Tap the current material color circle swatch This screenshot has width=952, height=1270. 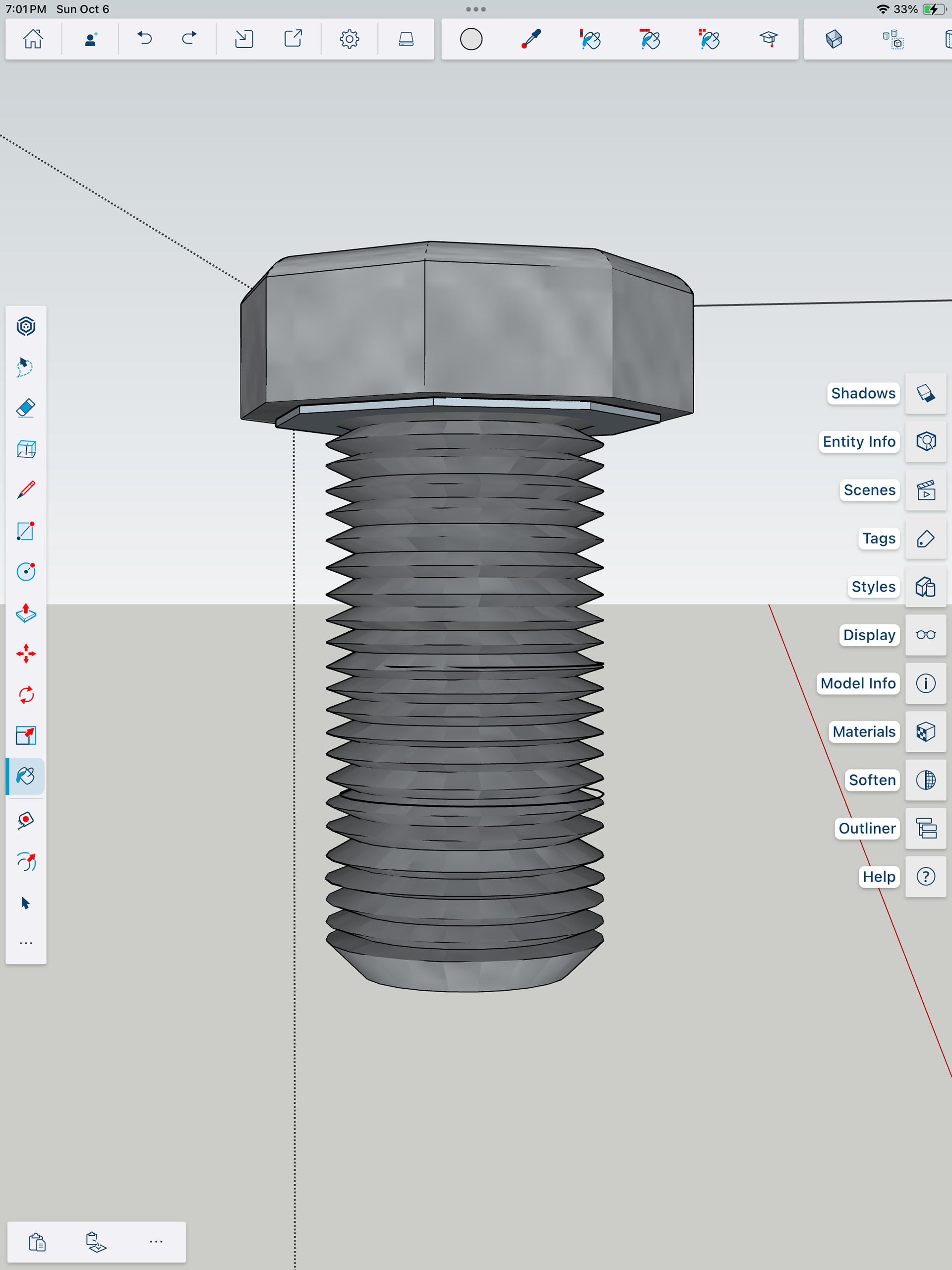471,39
